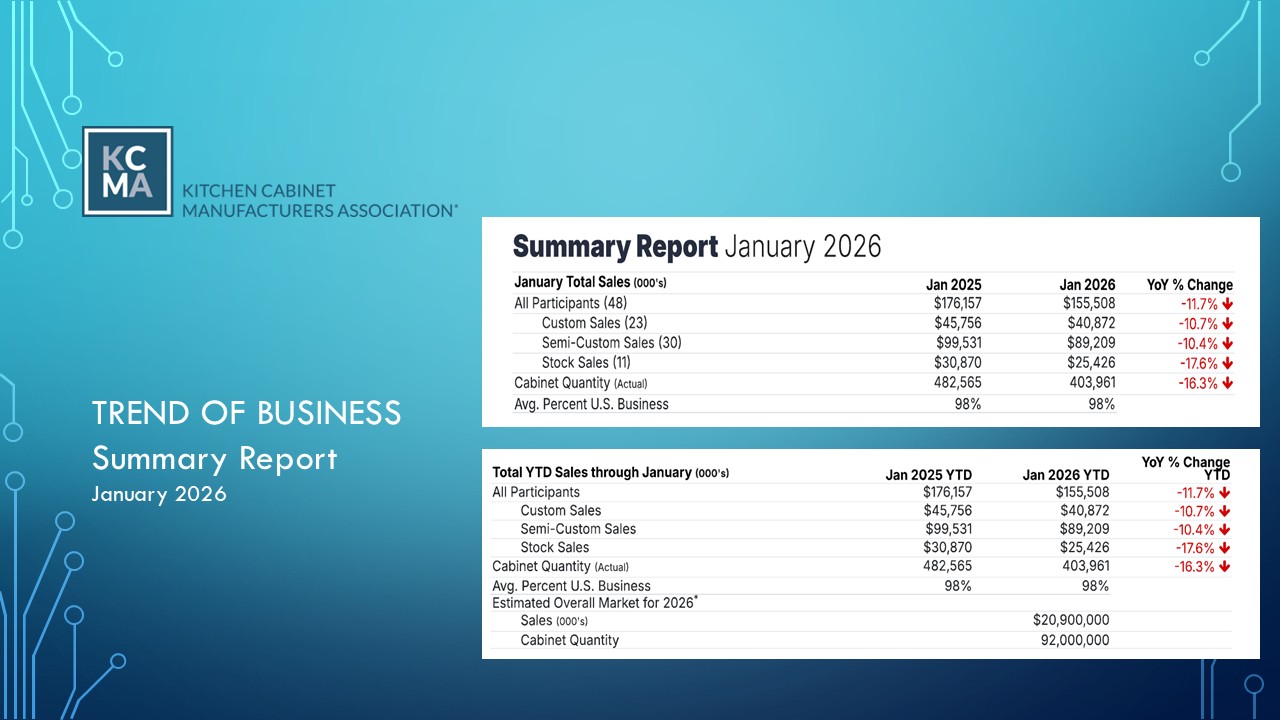Select 'Semi-Custom Sales (30)' row label
1280x720 pixels.
pyautogui.click(x=611, y=343)
